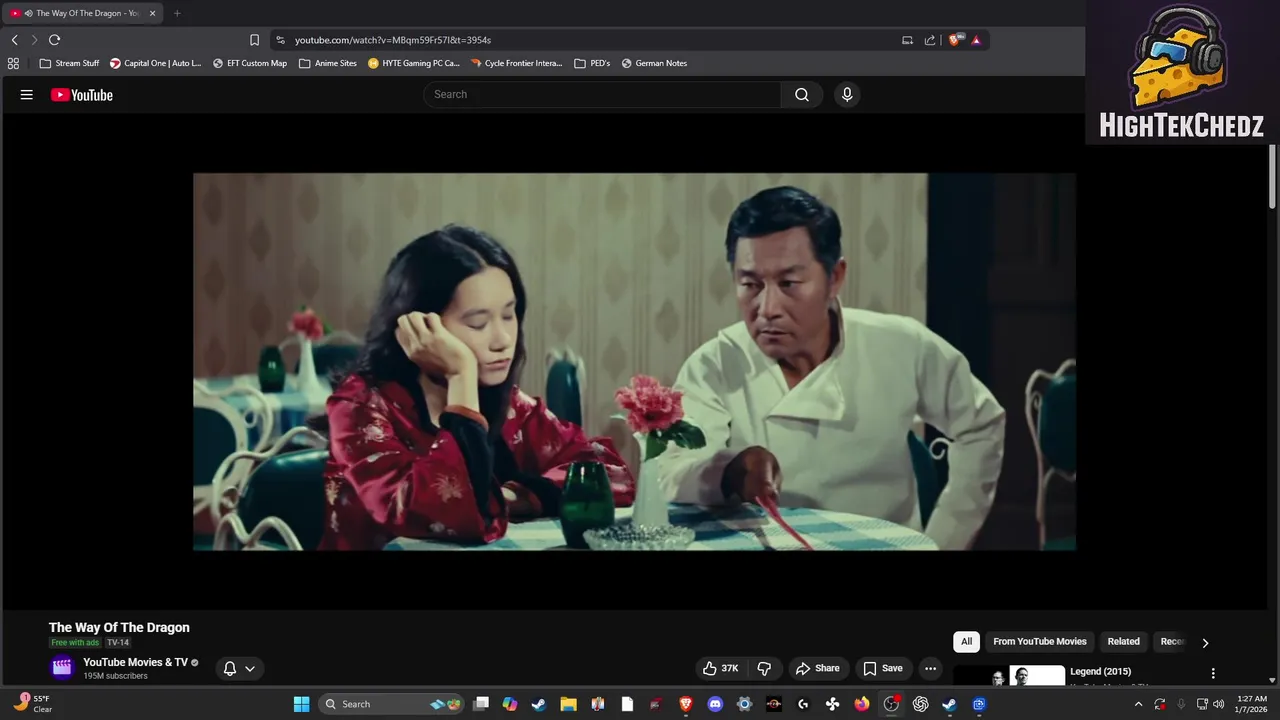Screen dimensions: 1280x720
Task: Bookmark this page icon
Action: click(x=254, y=40)
